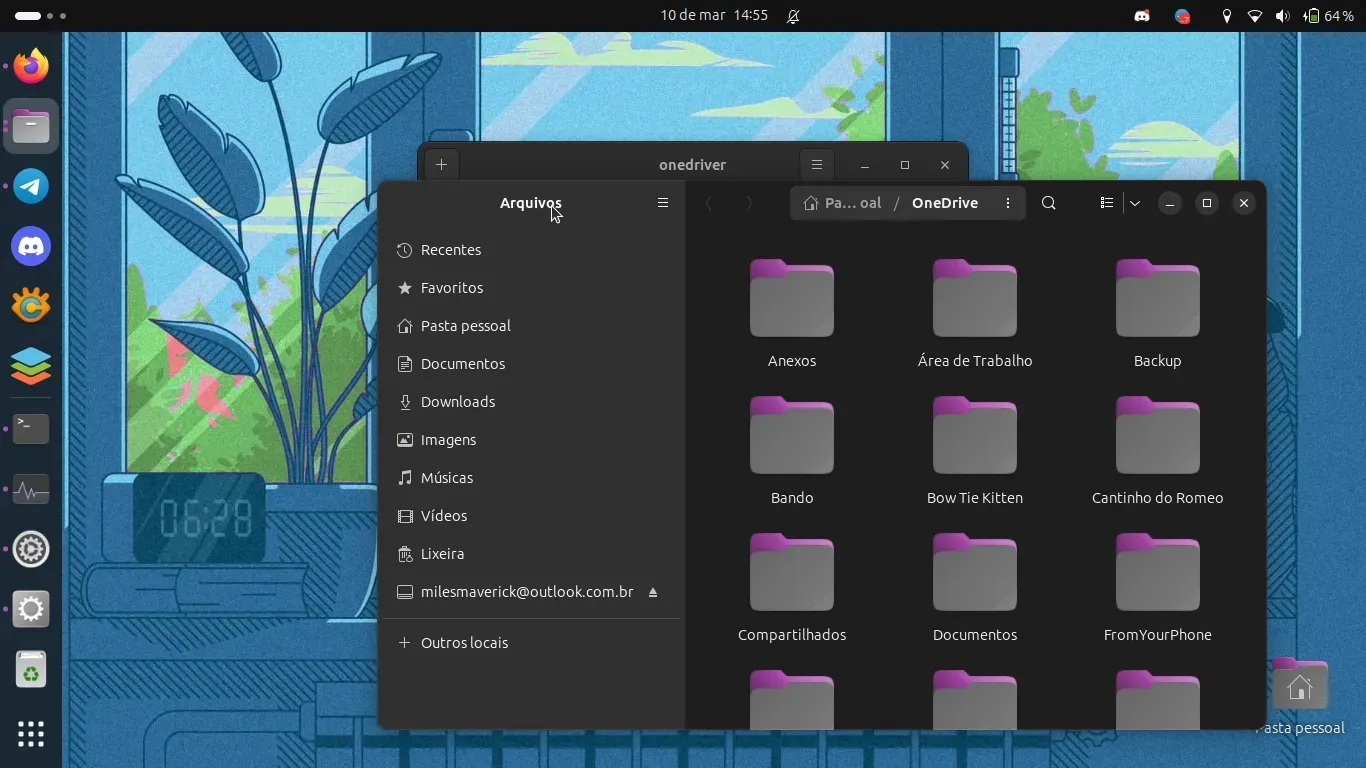Open the onedriver window hamburger menu
Screen dimensions: 1366x768
tap(816, 165)
